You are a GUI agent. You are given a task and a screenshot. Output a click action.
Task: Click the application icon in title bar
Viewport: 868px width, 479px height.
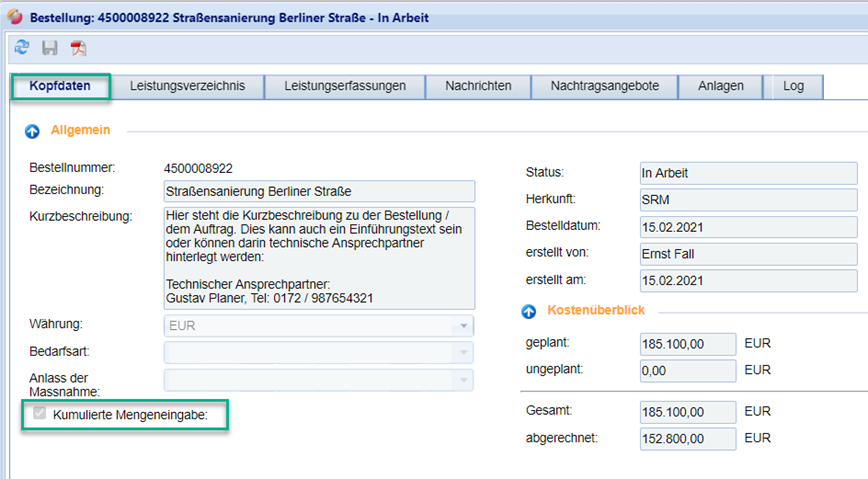click(x=15, y=17)
